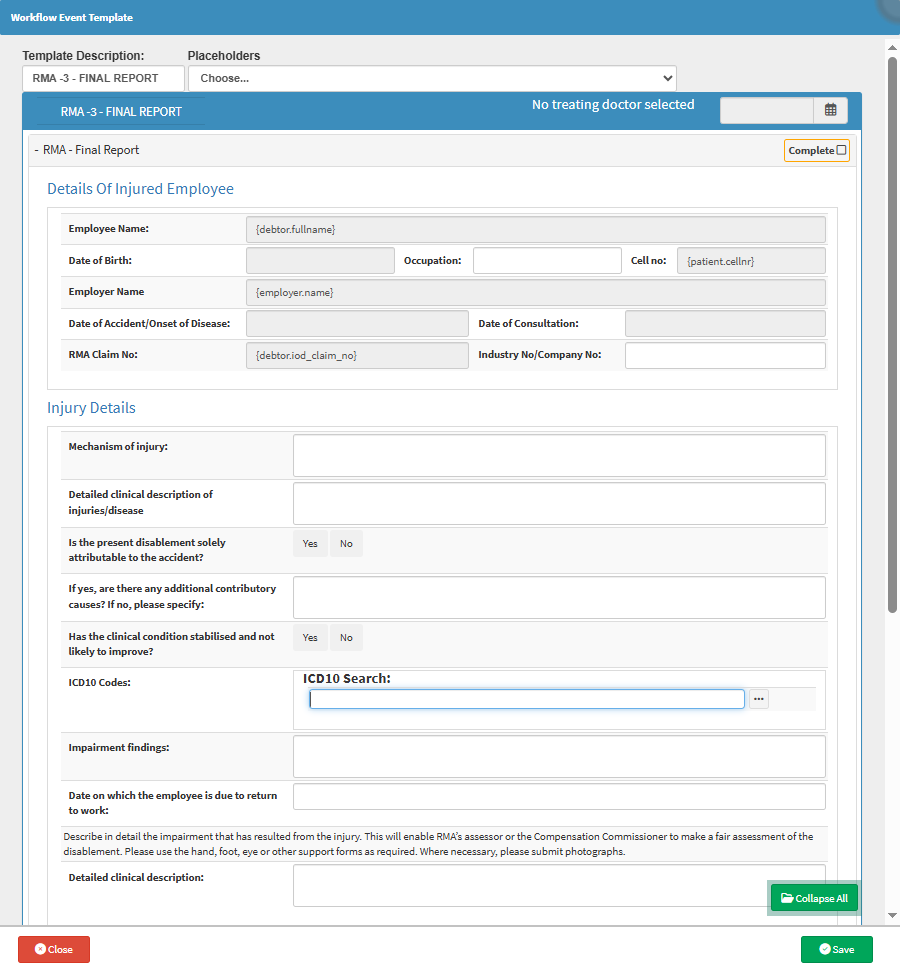Tick the Complete checkbox
This screenshot has height=972, width=900.
click(x=841, y=150)
